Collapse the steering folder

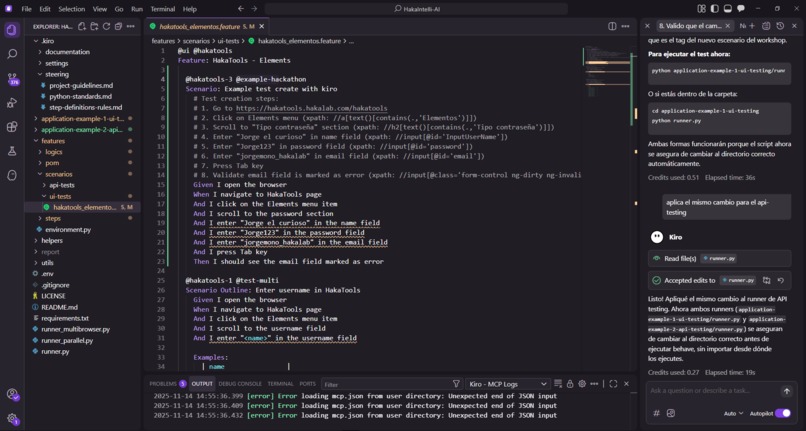pyautogui.click(x=57, y=74)
